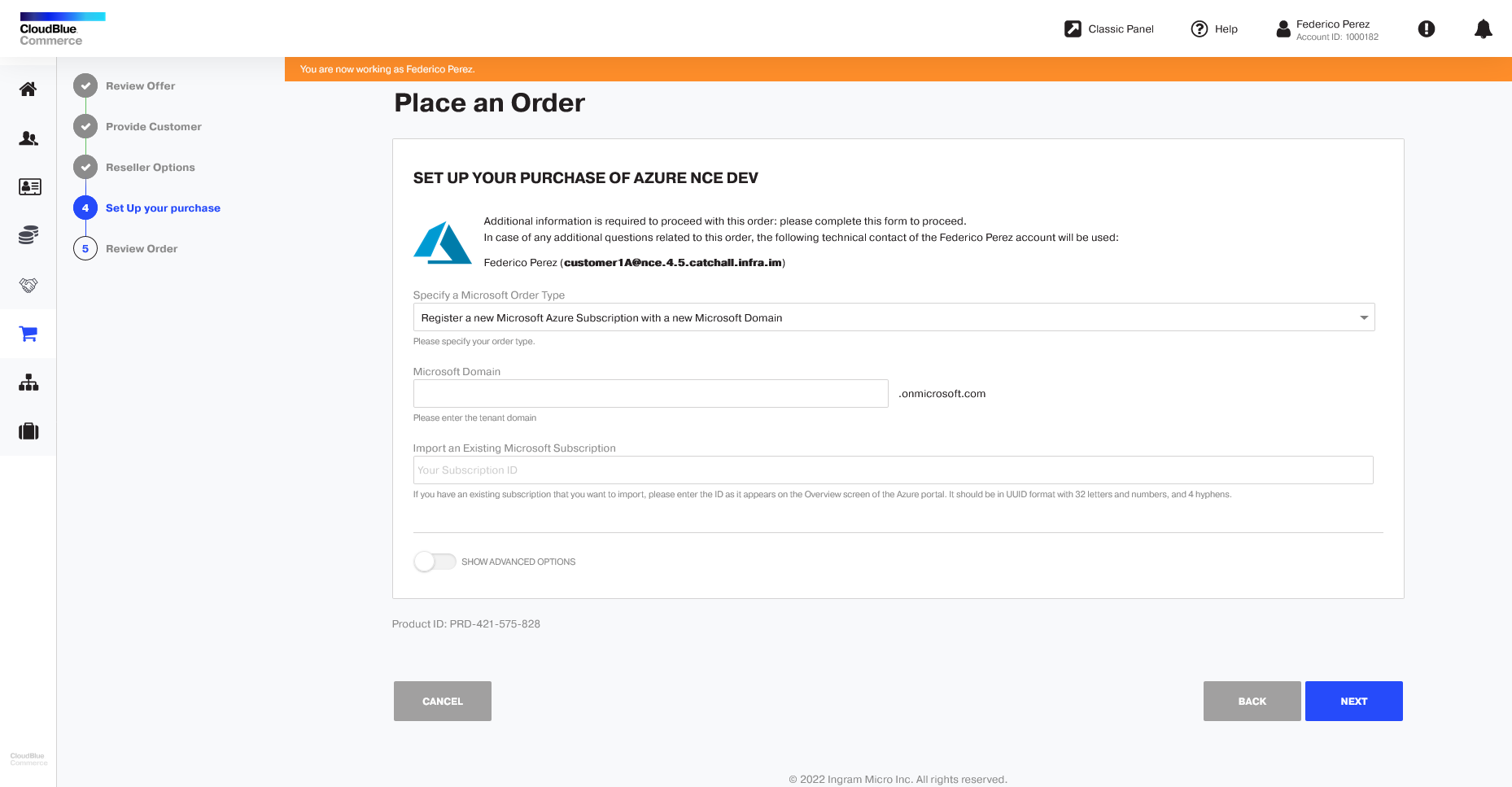Click the step 5 circle icon

point(85,248)
